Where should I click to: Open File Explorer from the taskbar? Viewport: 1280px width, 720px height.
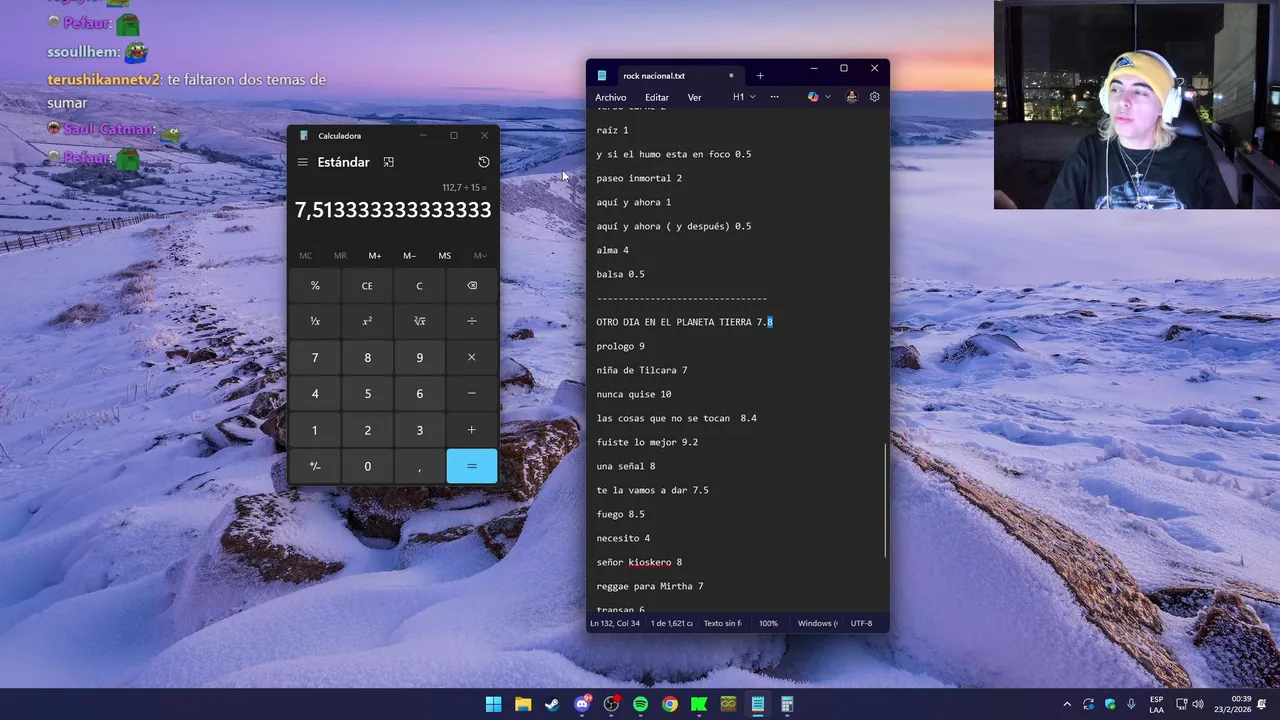[x=523, y=704]
